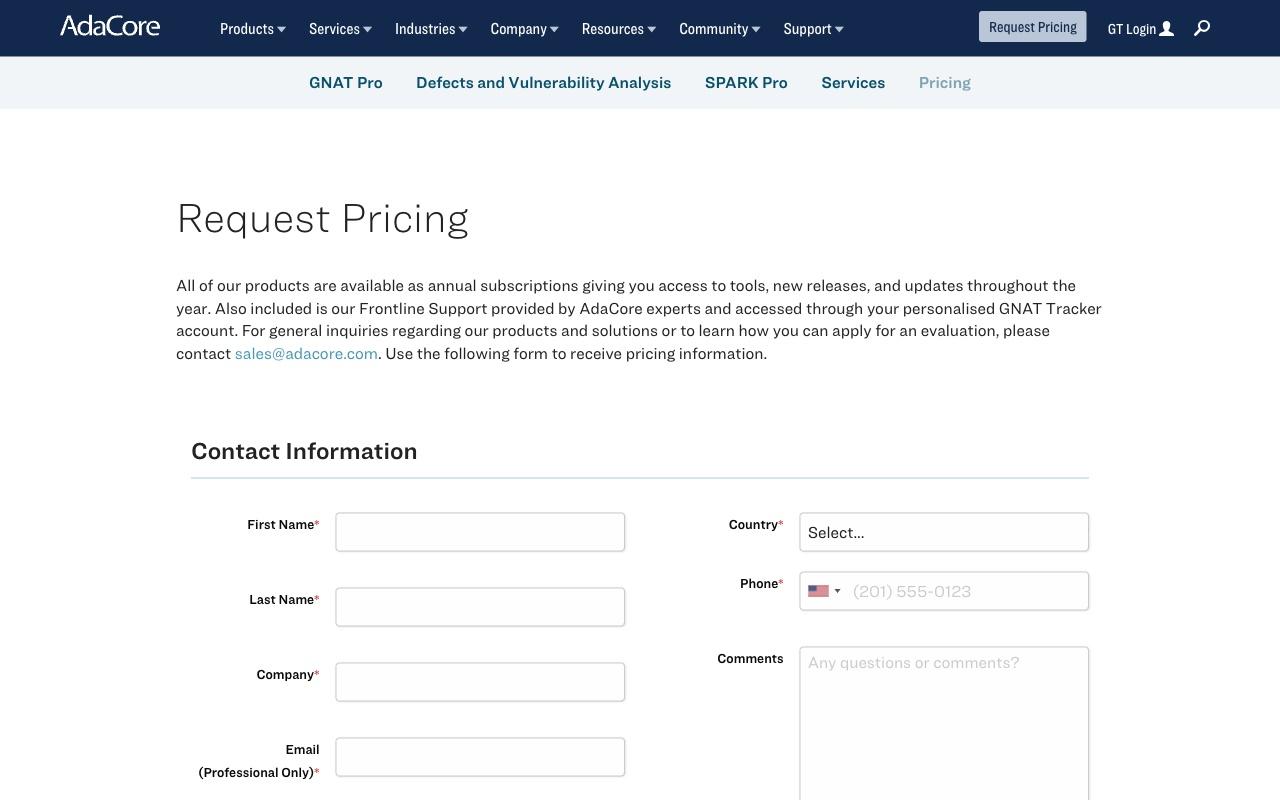The image size is (1280, 800).
Task: Switch to the SPARK Pro tab
Action: [x=746, y=83]
